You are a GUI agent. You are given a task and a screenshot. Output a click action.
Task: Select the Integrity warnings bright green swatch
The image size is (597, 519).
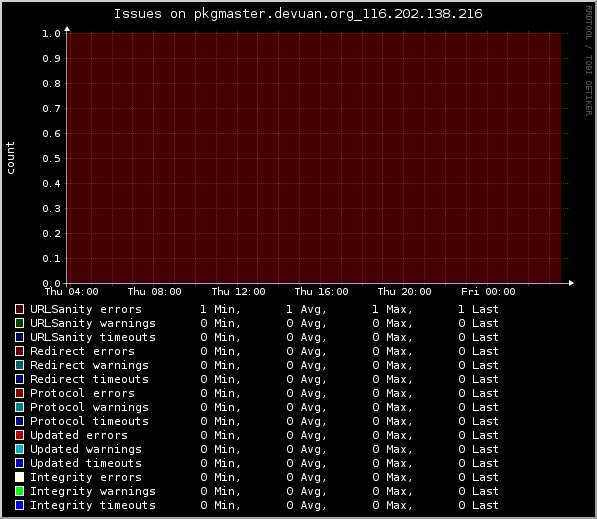19,491
